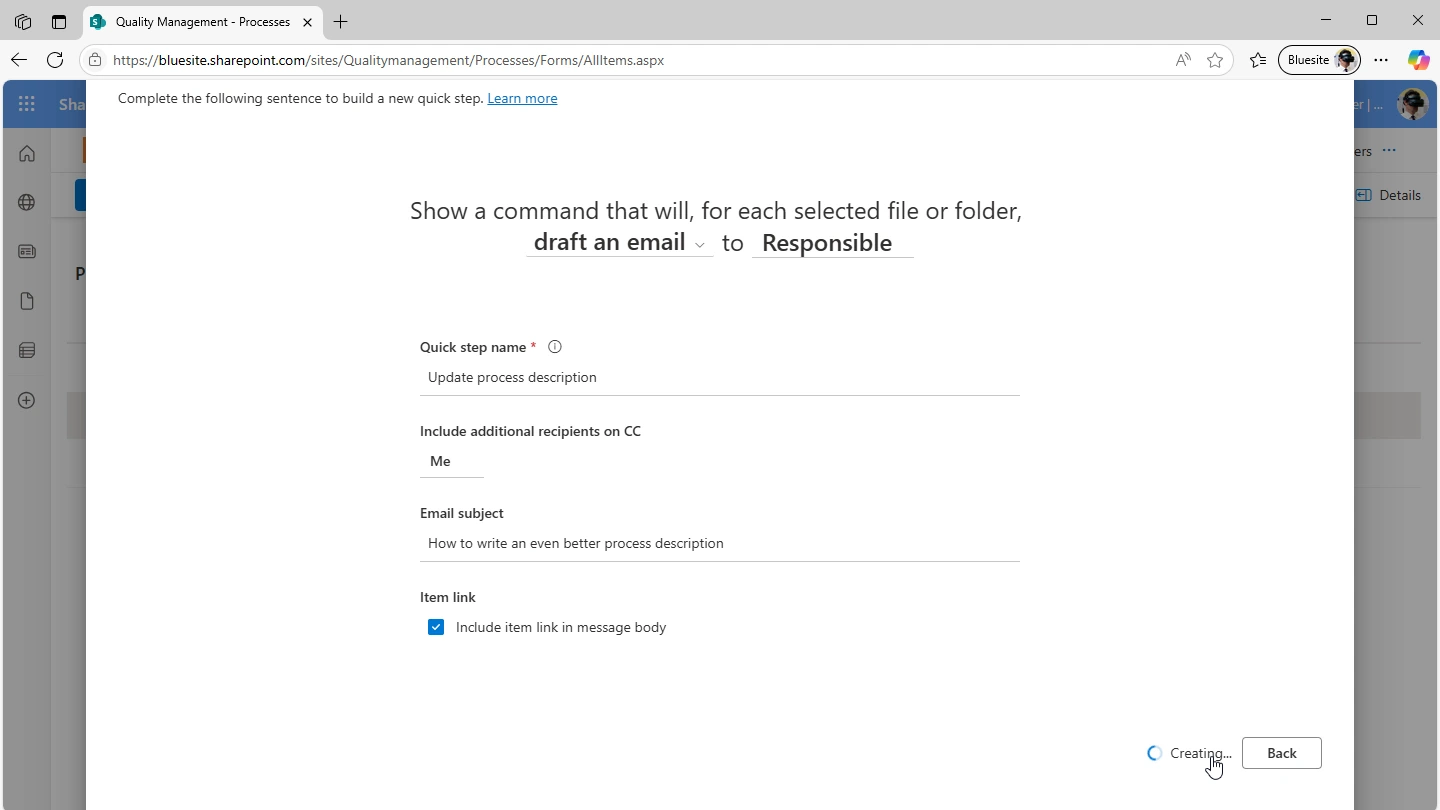Image resolution: width=1440 pixels, height=810 pixels.
Task: Expand the draft an email action dropdown
Action: [619, 243]
